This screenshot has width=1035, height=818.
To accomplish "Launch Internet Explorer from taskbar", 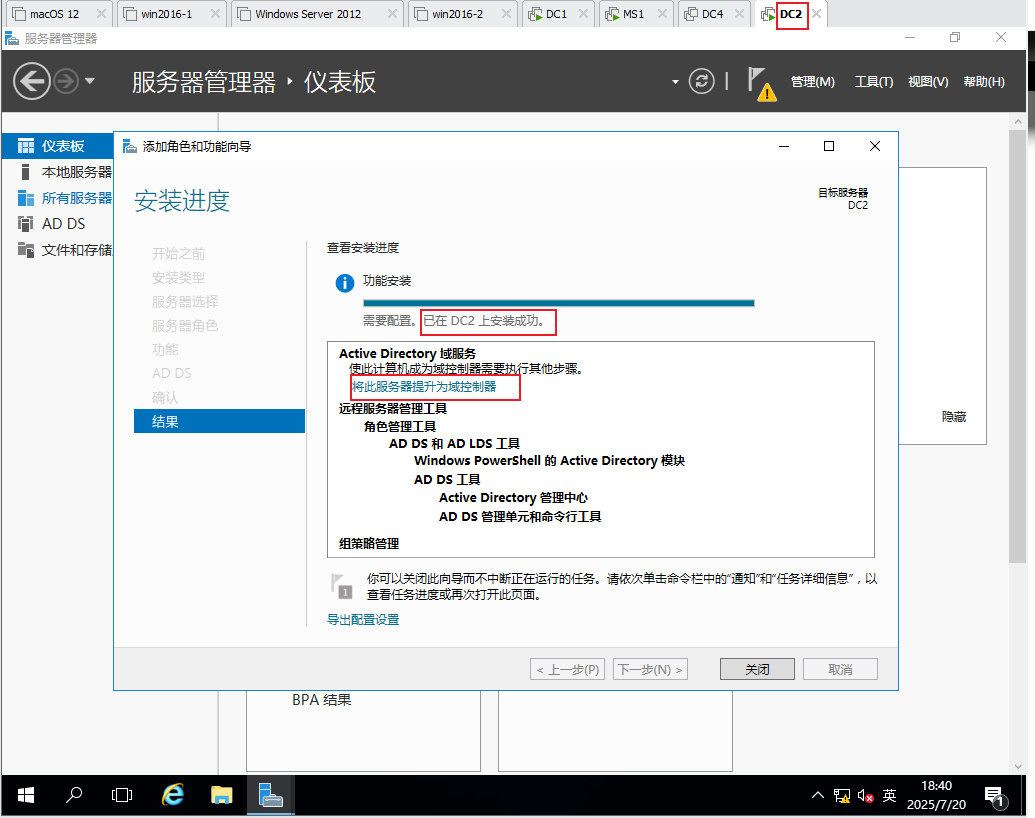I will tap(173, 796).
